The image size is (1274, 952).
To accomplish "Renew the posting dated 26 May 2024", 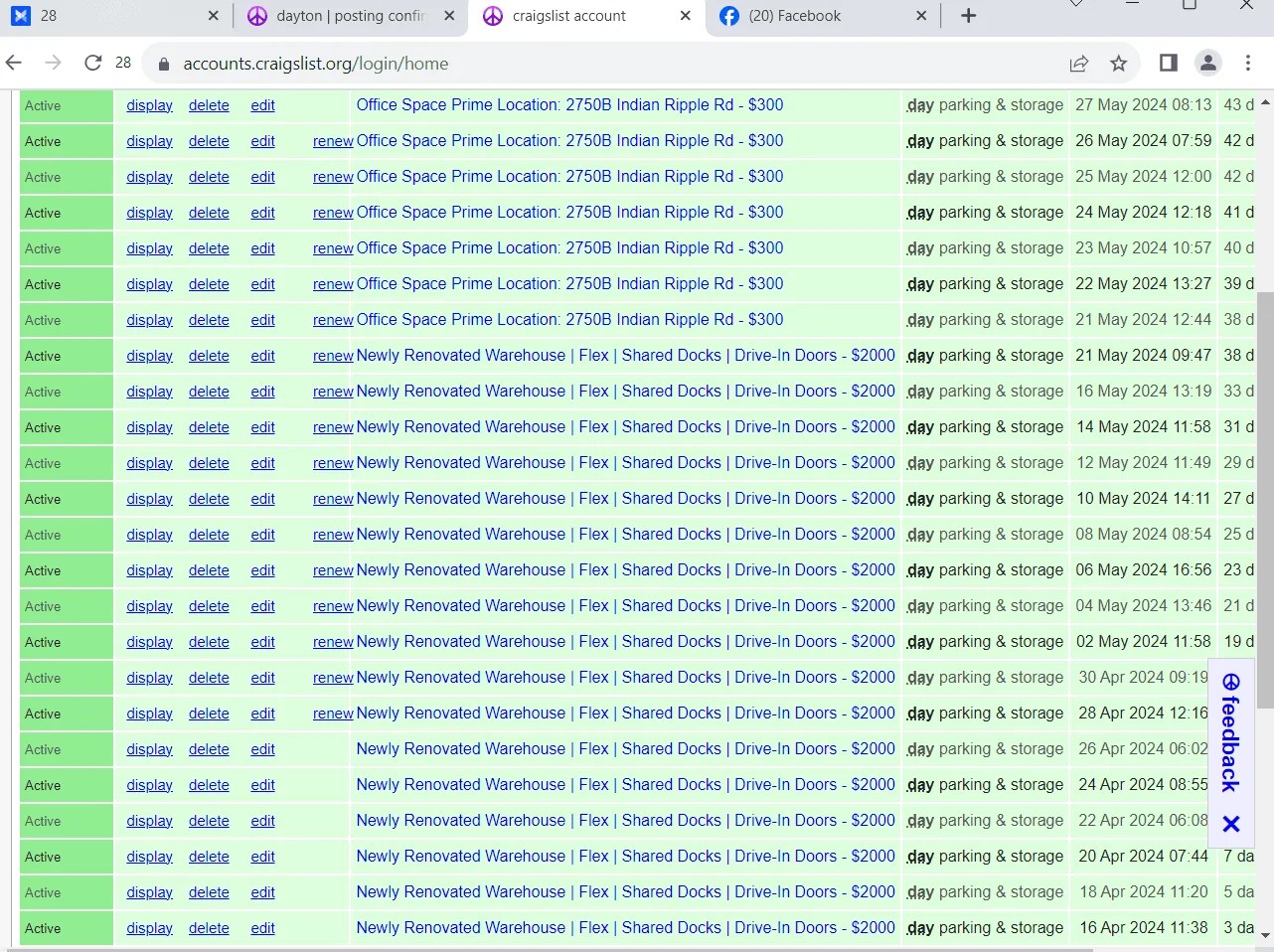I will pyautogui.click(x=333, y=141).
